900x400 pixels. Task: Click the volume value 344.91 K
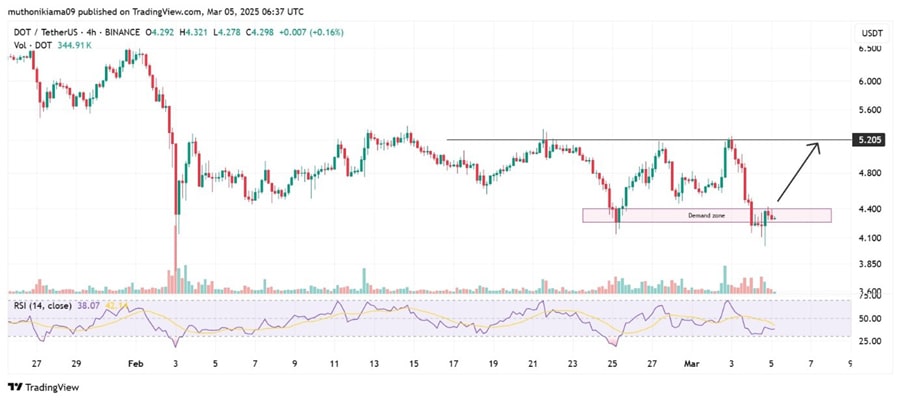click(76, 44)
